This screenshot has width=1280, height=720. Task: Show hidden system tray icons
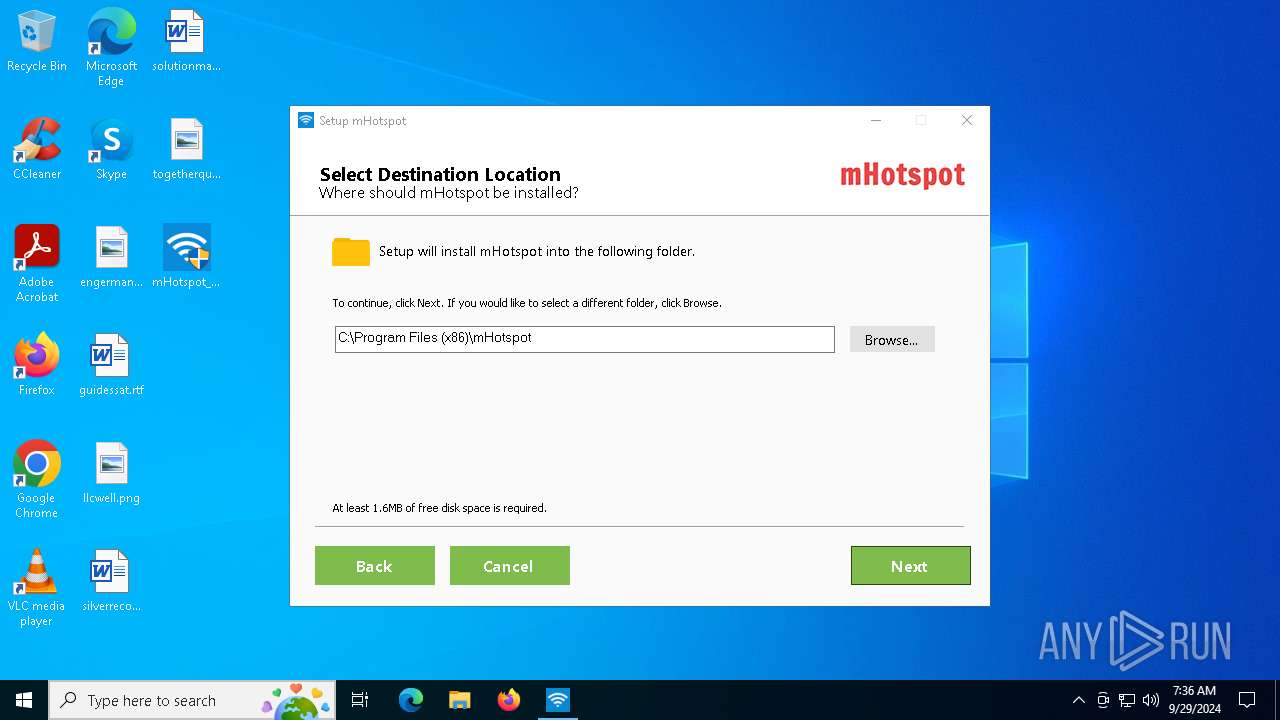[1078, 700]
